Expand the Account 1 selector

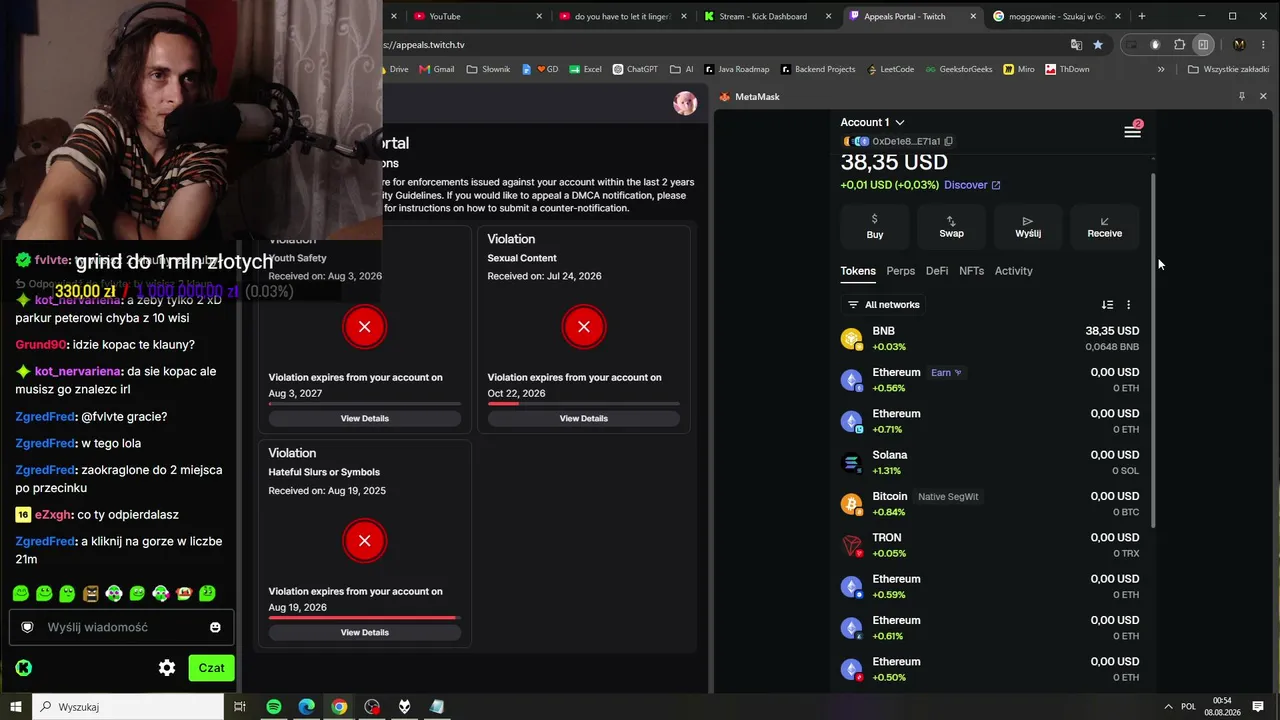(872, 122)
